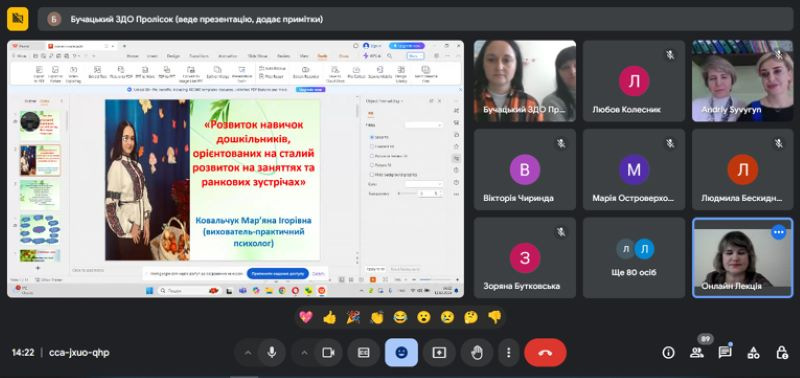Mute the microphone in call controls
The image size is (800, 378).
pyautogui.click(x=272, y=352)
